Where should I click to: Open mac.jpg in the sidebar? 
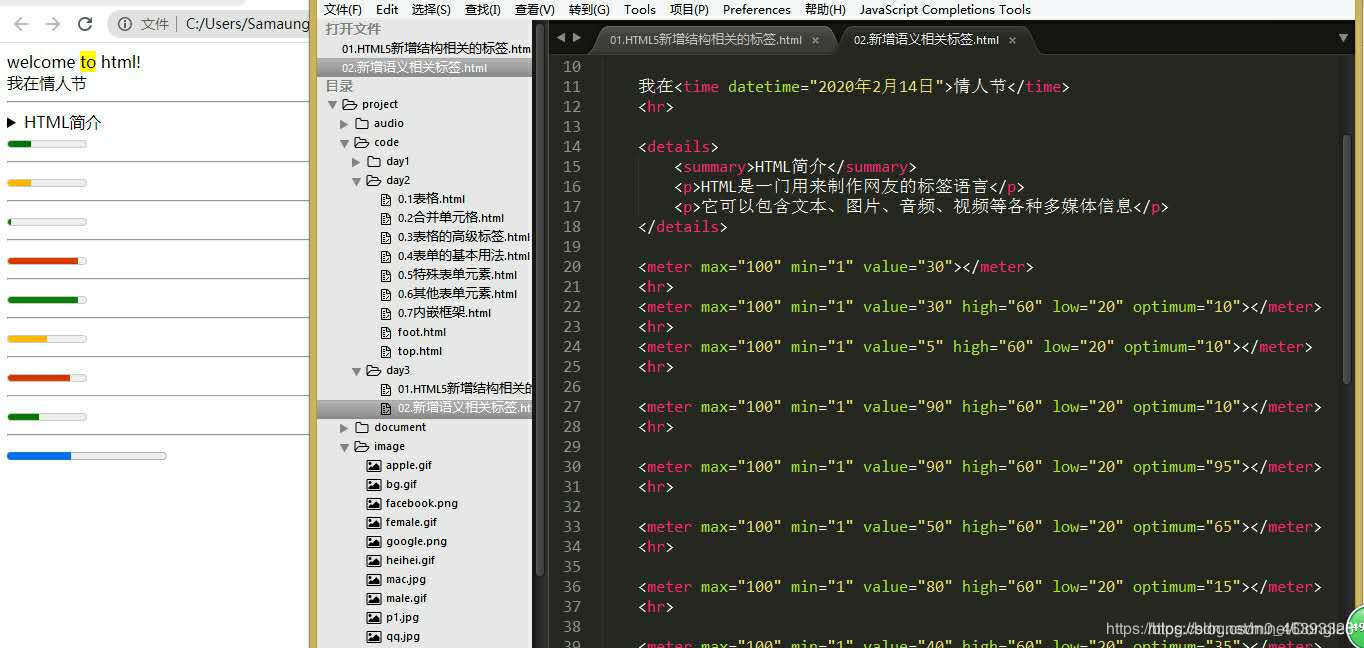point(406,580)
